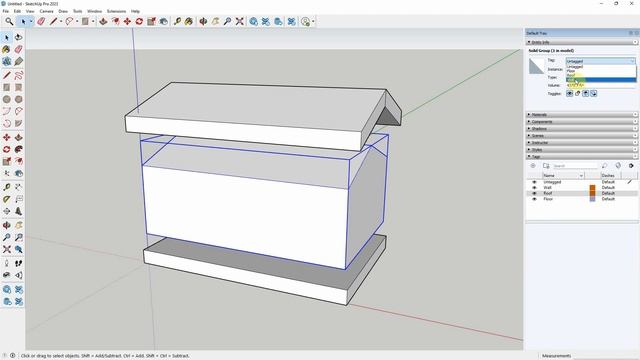Expand the Components panel

(582, 122)
